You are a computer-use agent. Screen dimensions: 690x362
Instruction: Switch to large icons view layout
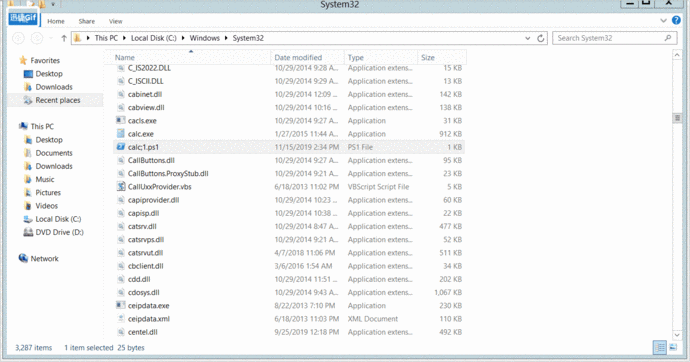673,347
